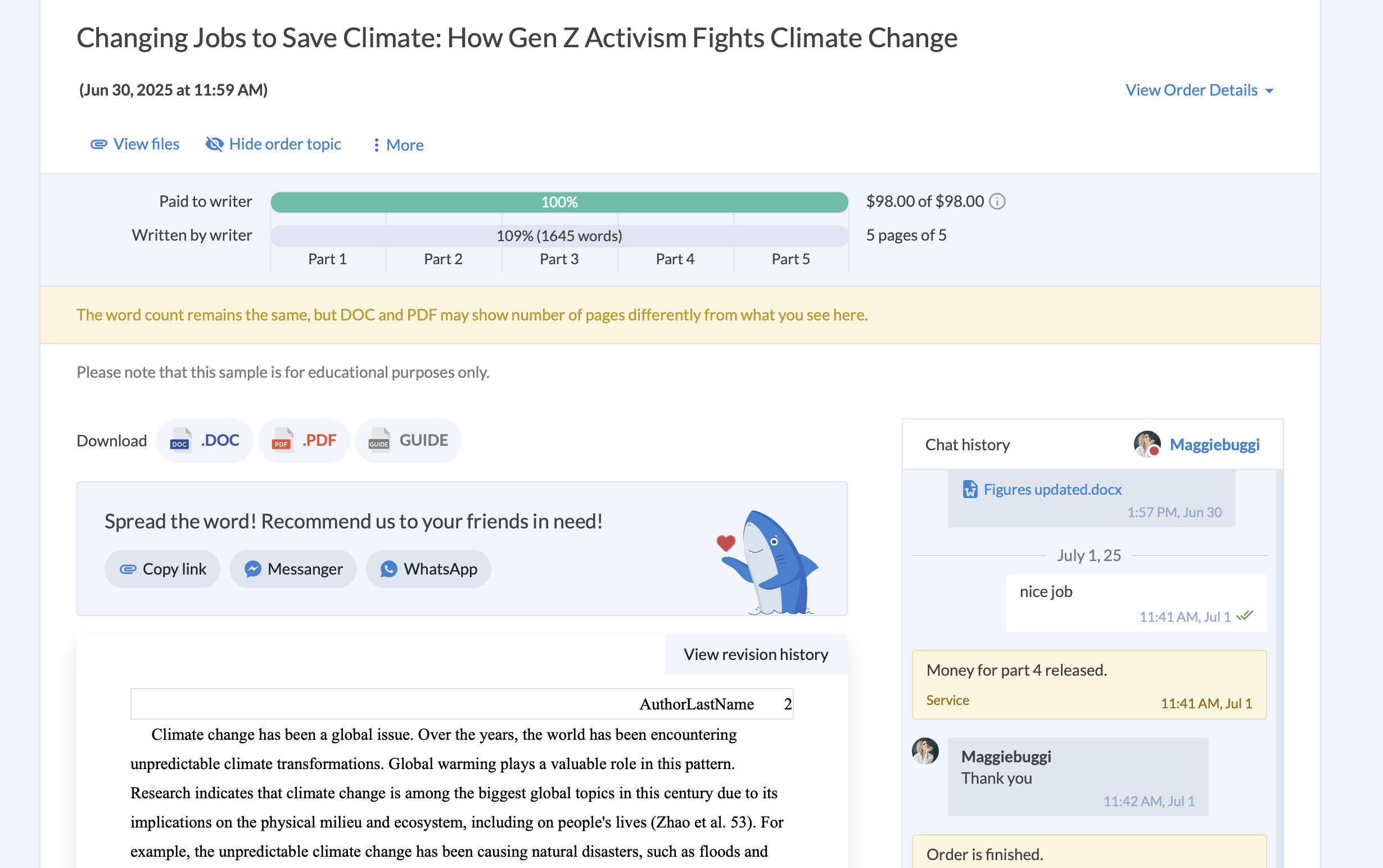Click Maggiebuggi avatar beside Thank you message
Image resolution: width=1383 pixels, height=868 pixels.
click(x=925, y=751)
